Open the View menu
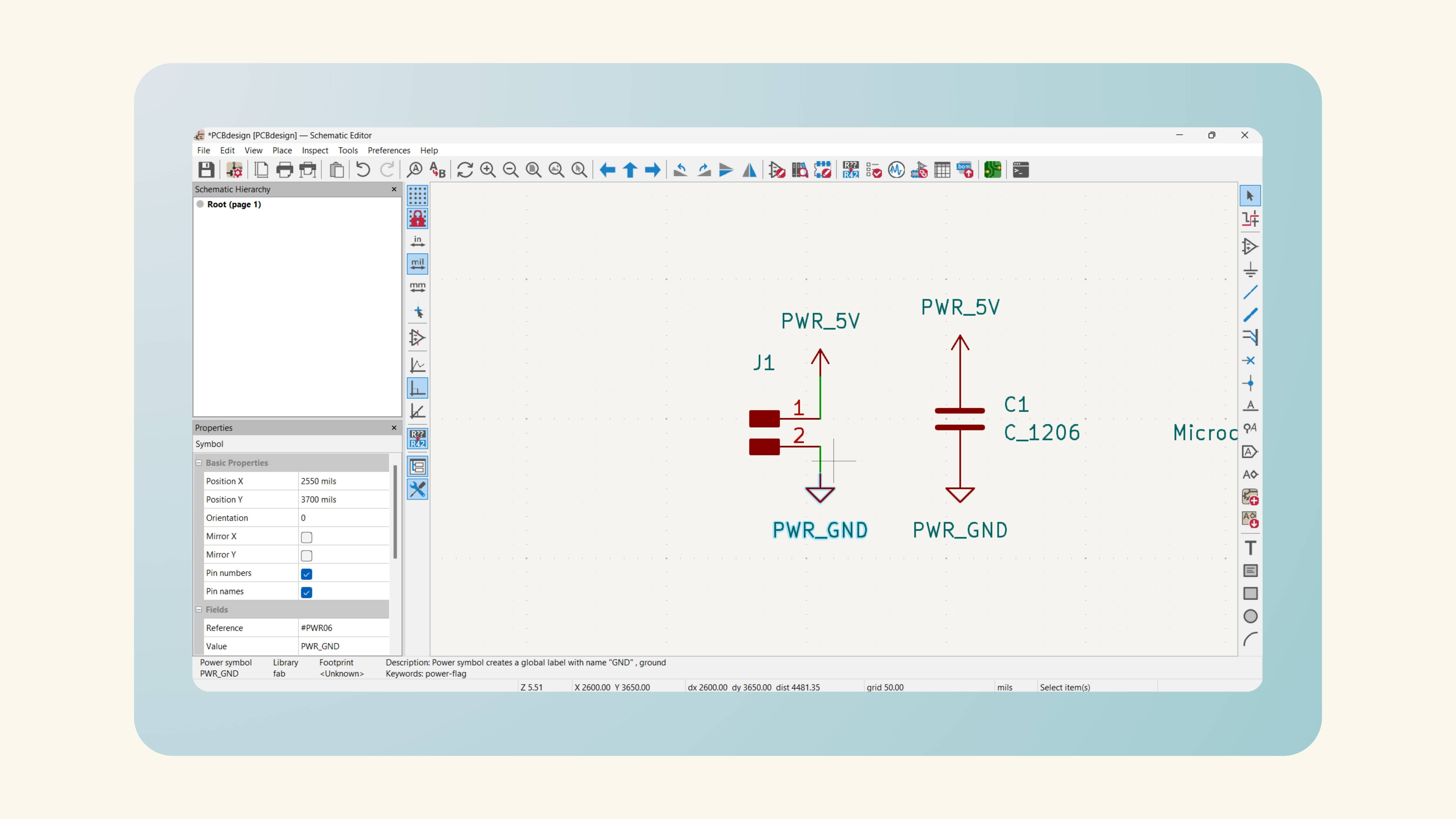 click(253, 150)
